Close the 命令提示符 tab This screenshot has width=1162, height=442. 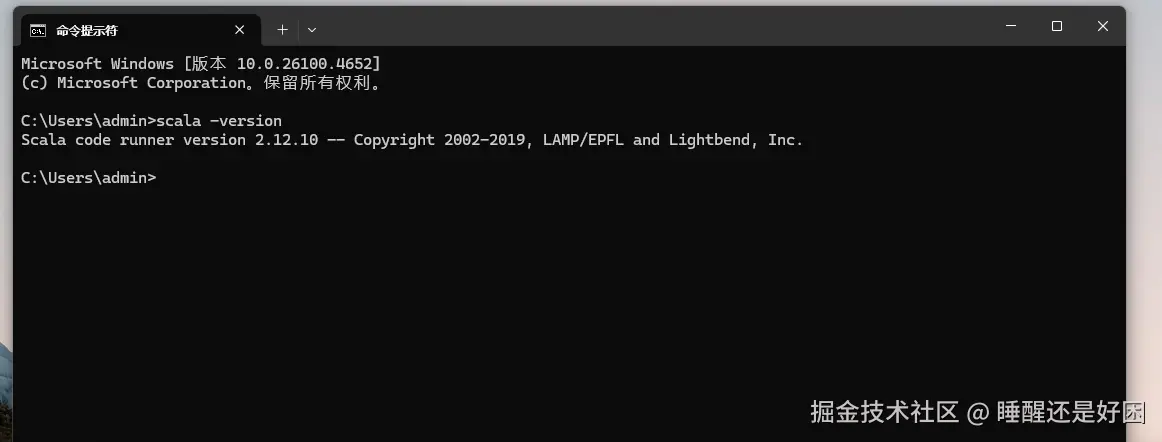[239, 30]
